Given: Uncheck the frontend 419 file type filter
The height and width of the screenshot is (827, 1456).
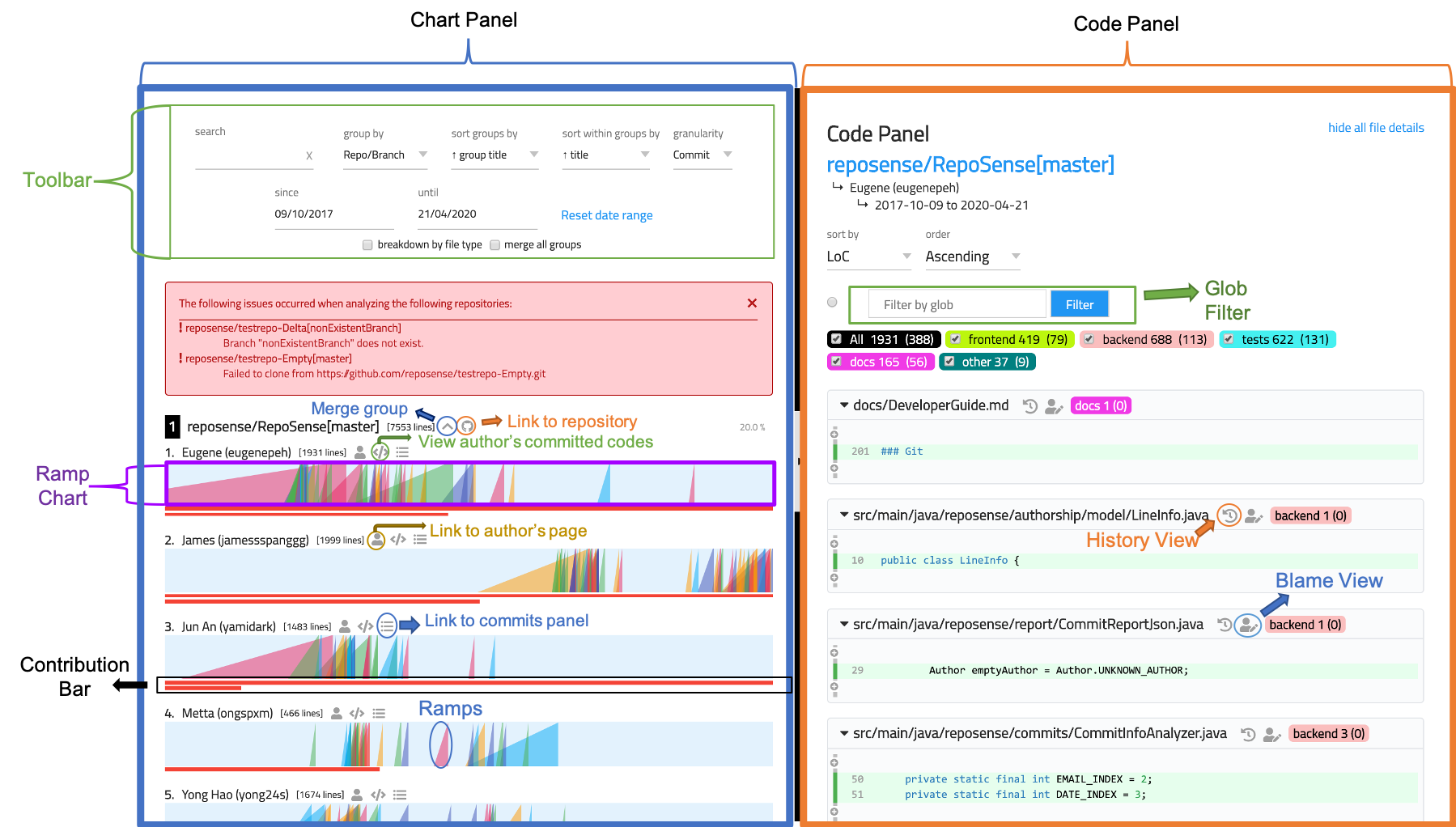Looking at the screenshot, I should pos(955,339).
